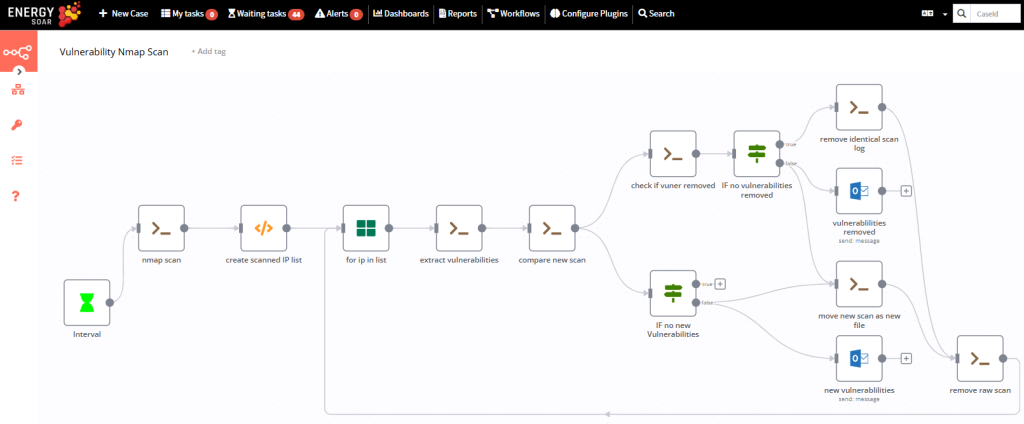Click the help question mark icon
This screenshot has width=1024, height=424.
point(17,195)
